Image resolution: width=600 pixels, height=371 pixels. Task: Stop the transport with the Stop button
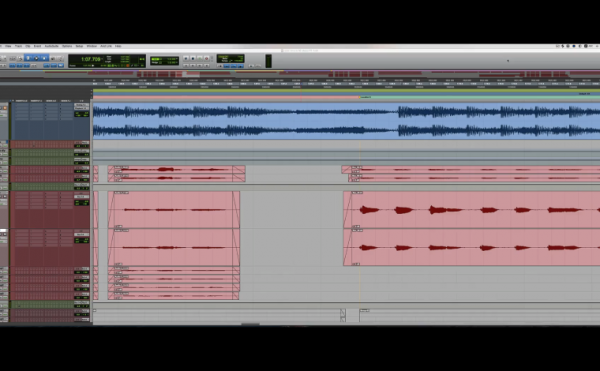pos(193,59)
